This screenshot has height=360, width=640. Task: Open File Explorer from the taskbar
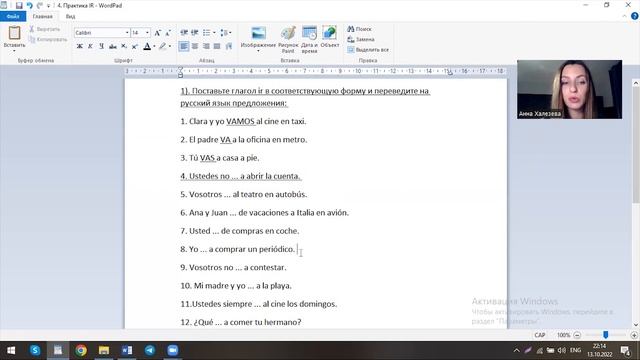(x=104, y=350)
